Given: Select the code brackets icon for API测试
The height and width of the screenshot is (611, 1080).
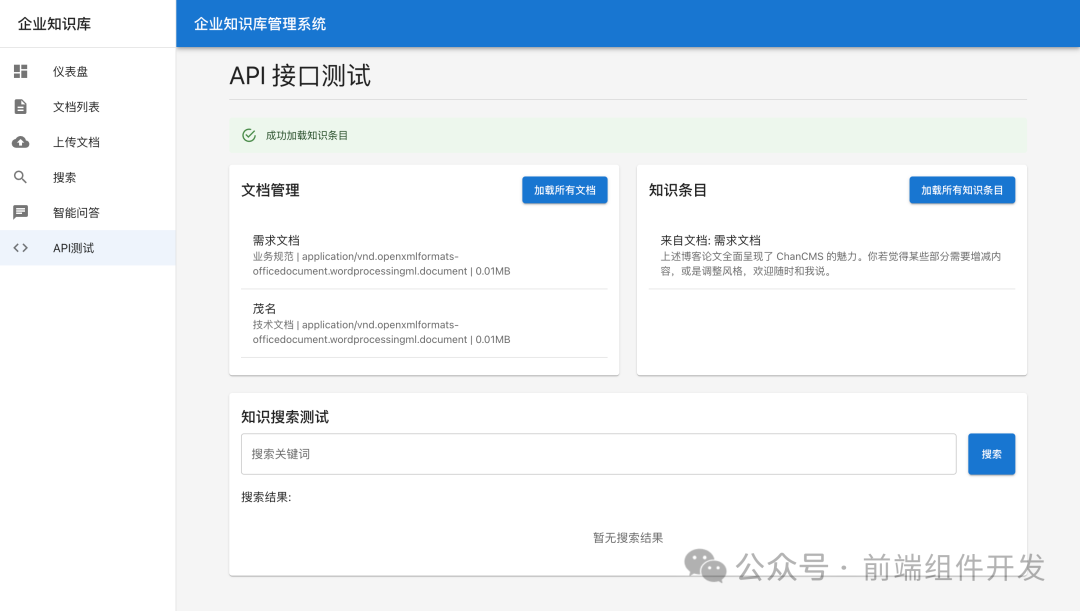Looking at the screenshot, I should 20,247.
